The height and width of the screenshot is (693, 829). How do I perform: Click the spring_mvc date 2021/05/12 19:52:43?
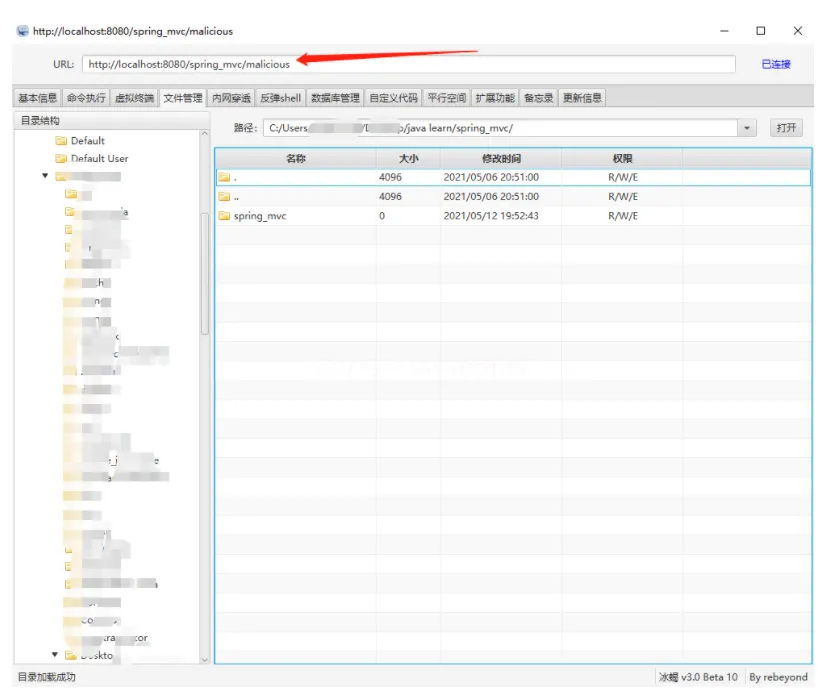coord(491,216)
